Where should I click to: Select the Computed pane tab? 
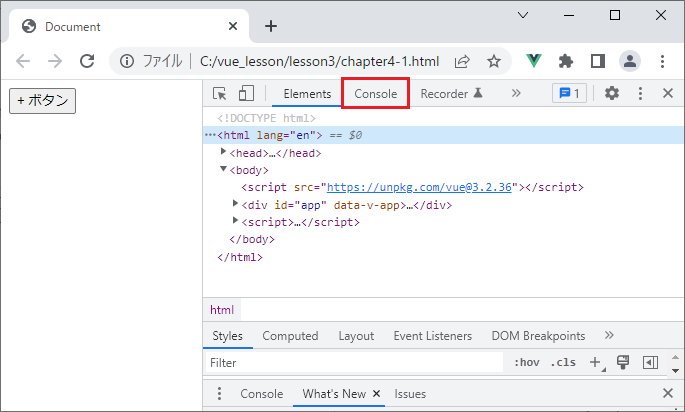coord(290,336)
